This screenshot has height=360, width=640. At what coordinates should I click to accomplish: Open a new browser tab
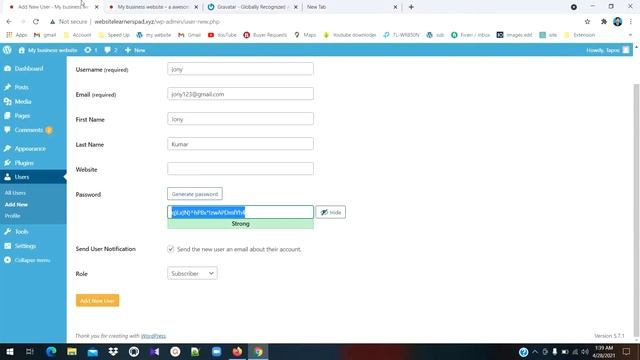coord(411,7)
